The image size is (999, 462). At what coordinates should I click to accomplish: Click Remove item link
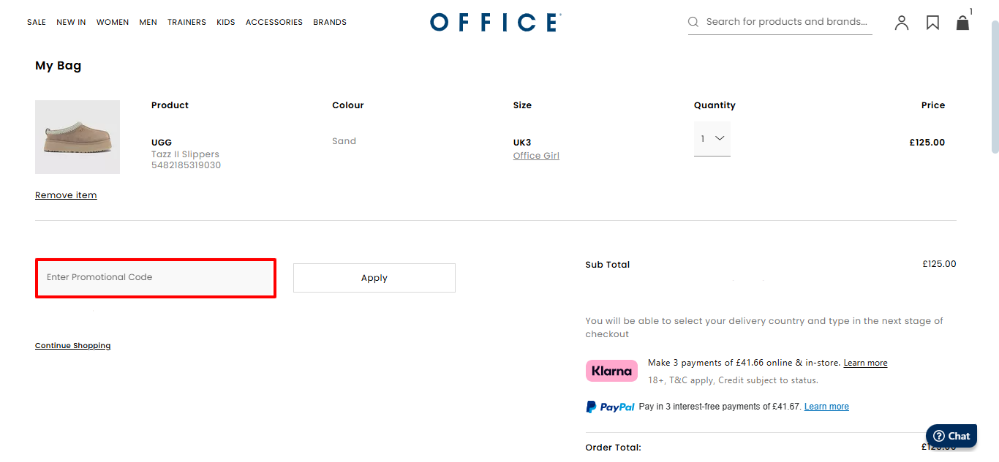[x=66, y=195]
